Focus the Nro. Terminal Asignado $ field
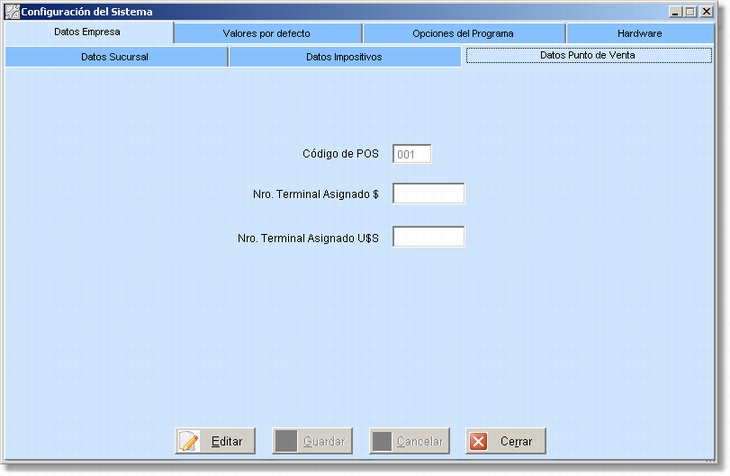This screenshot has height=476, width=730. [428, 194]
